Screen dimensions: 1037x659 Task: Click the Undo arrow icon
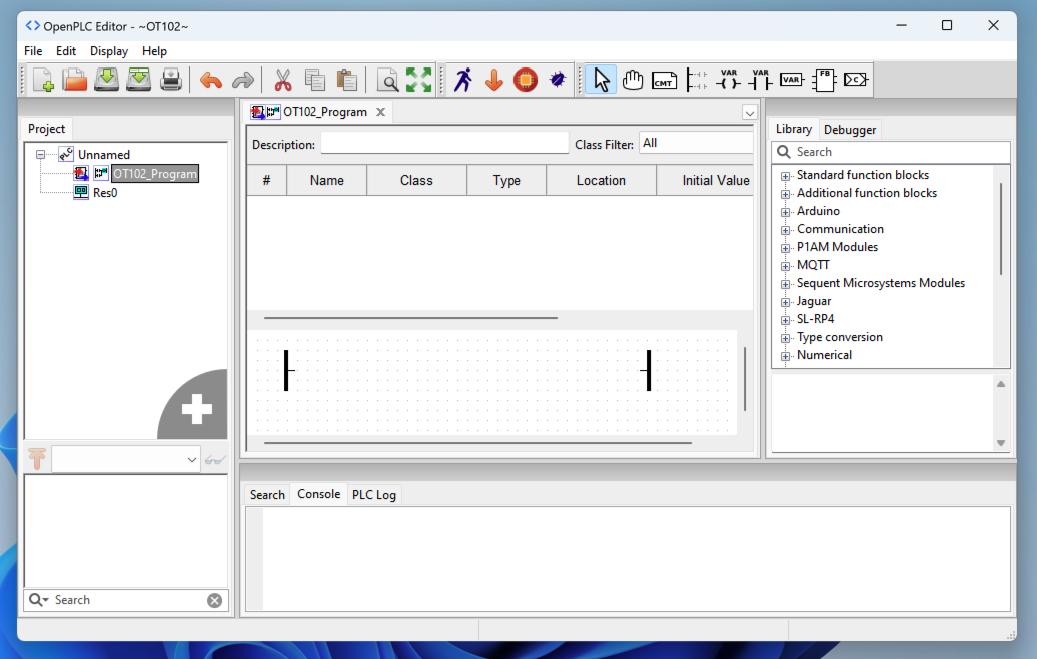[x=210, y=80]
